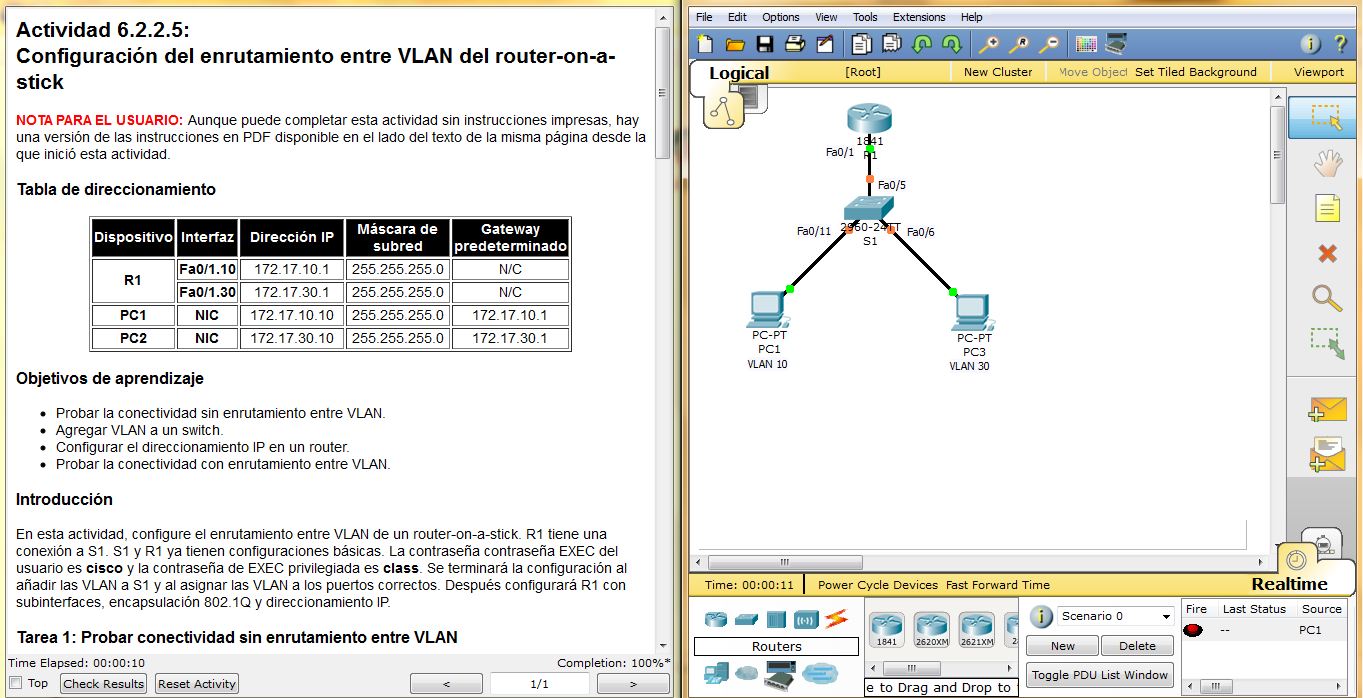Select the Resize Shape tool

(1325, 342)
